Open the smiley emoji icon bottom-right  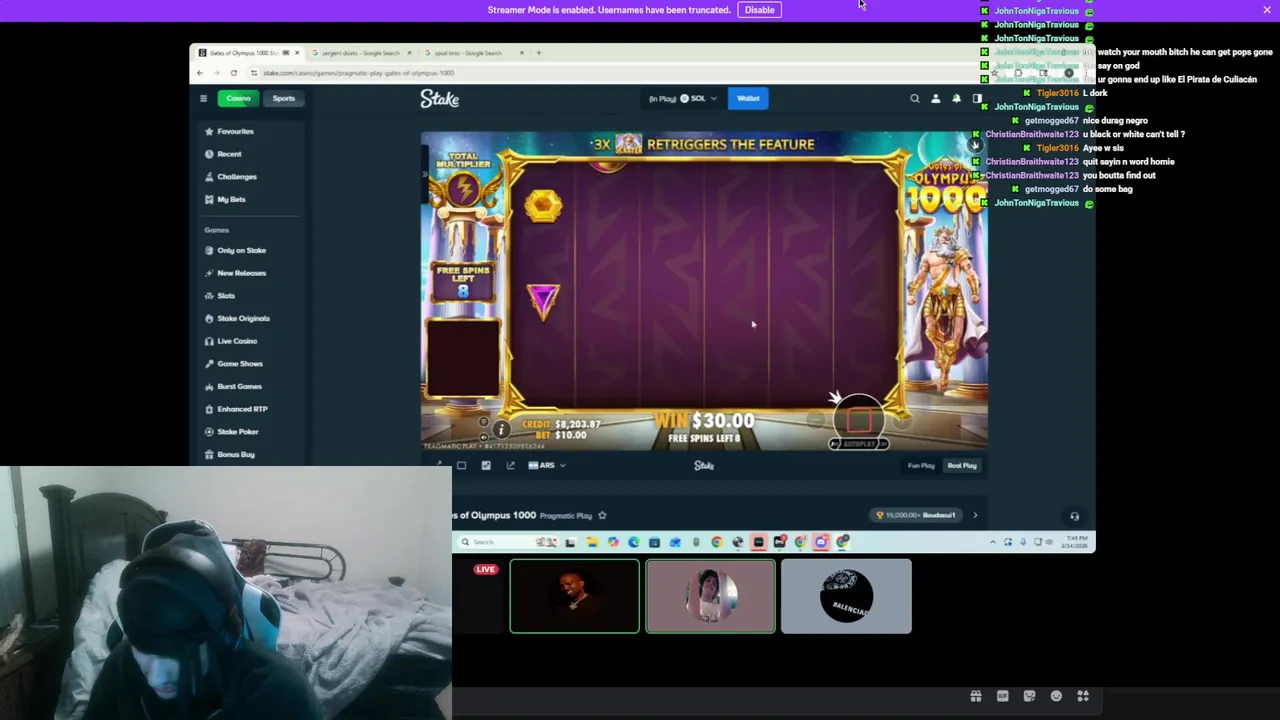(x=1056, y=696)
